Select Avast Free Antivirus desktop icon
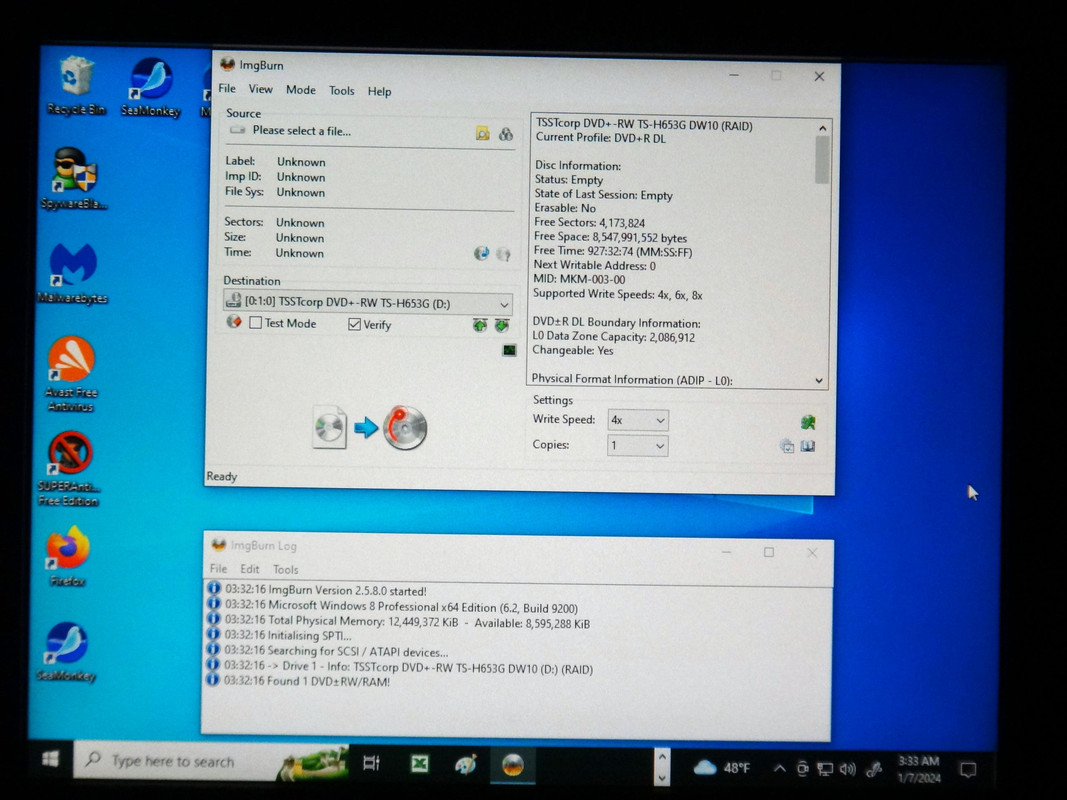Screen dimensions: 1067x800 (71, 373)
